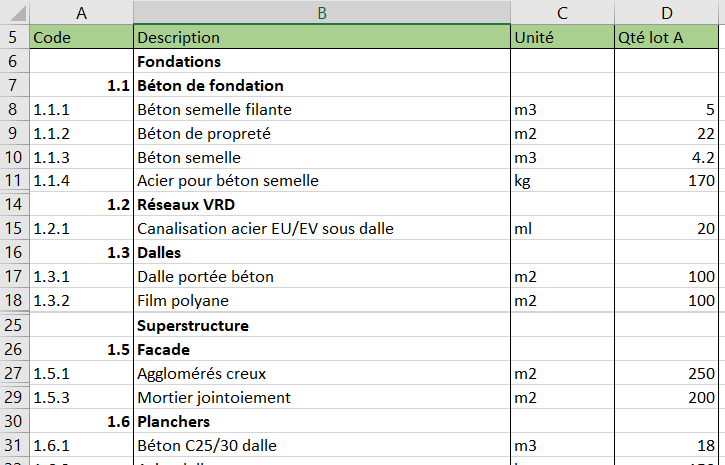Viewport: 725px width, 465px height.
Task: Click the Select All corner button
Action: (x=14, y=13)
